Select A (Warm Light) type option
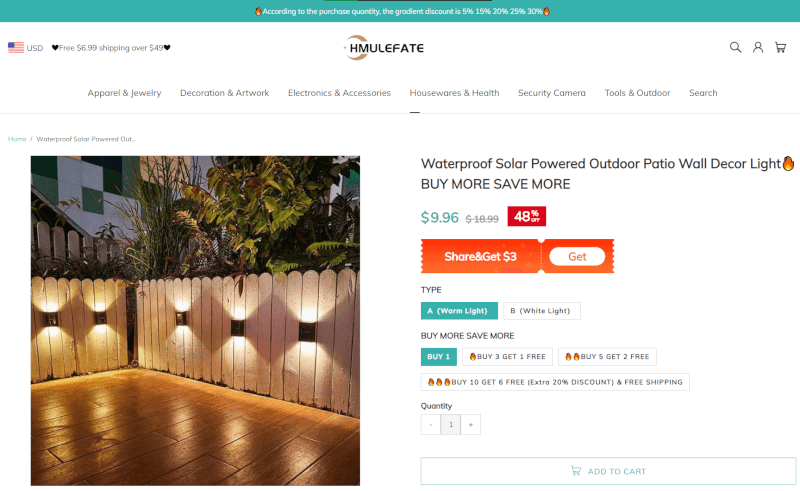Viewport: 800px width, 491px height. click(x=459, y=311)
